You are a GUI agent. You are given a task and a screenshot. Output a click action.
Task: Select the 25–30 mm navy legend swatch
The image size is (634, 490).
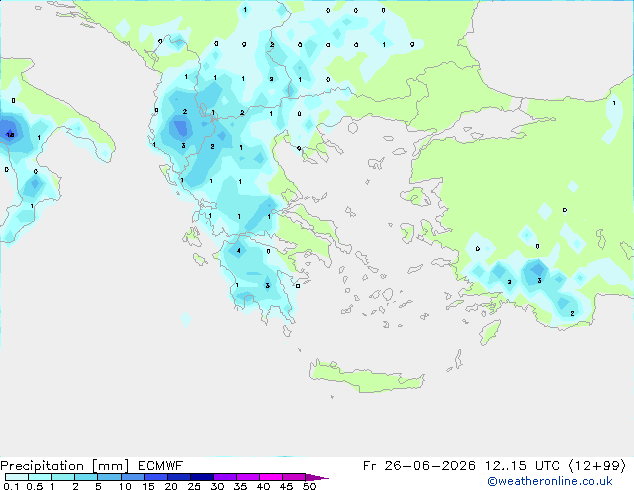pos(202,477)
